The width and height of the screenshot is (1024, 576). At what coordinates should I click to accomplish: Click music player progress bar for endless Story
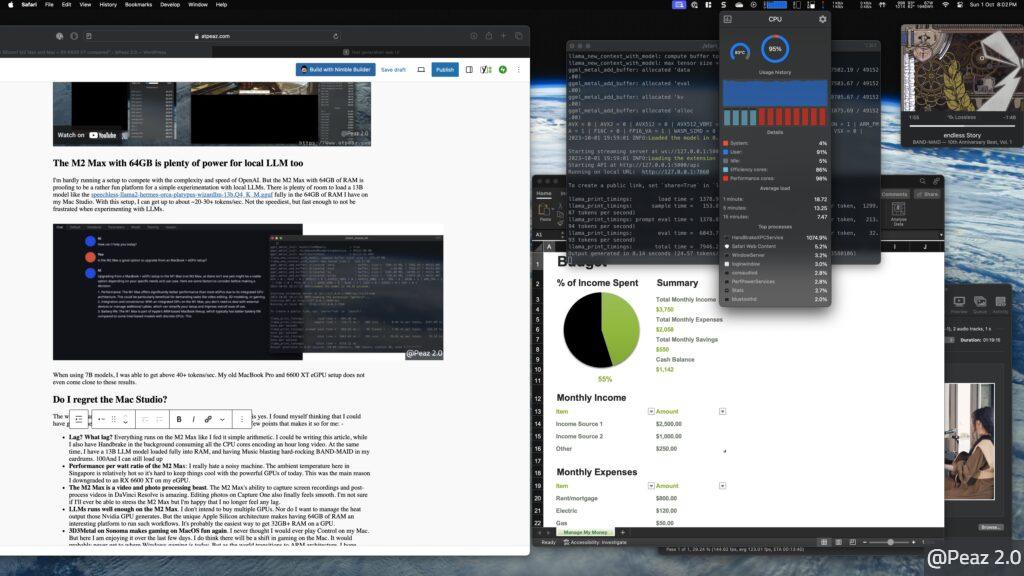pyautogui.click(x=962, y=126)
